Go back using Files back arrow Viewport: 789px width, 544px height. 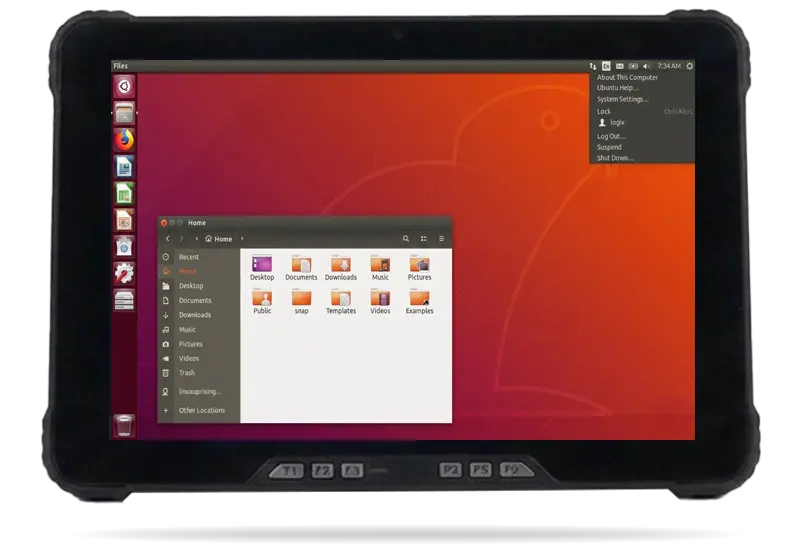pyautogui.click(x=167, y=239)
